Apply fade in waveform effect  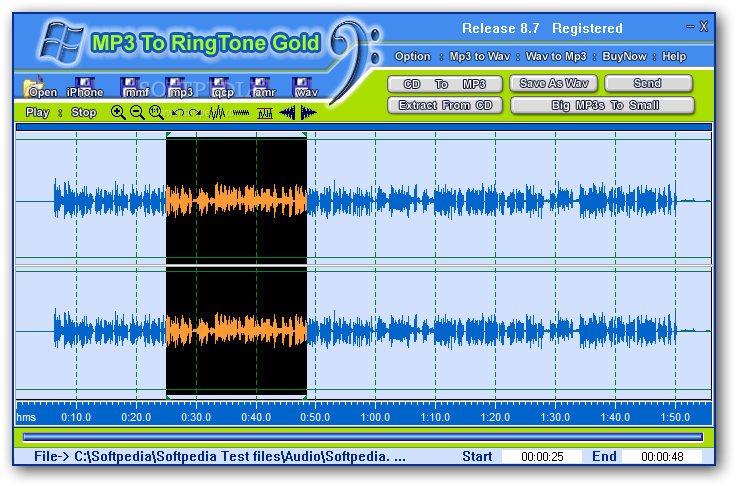coord(287,113)
